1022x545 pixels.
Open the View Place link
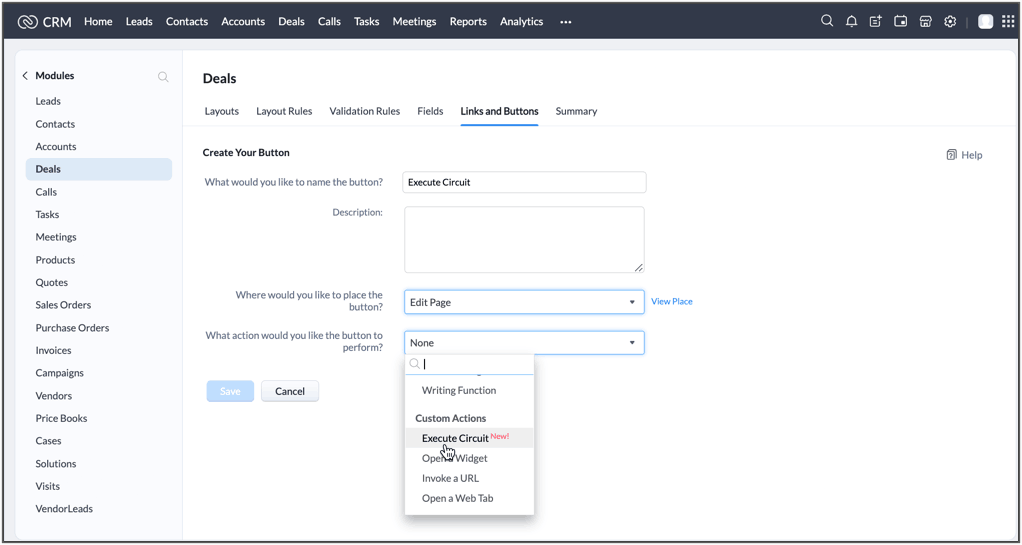671,301
